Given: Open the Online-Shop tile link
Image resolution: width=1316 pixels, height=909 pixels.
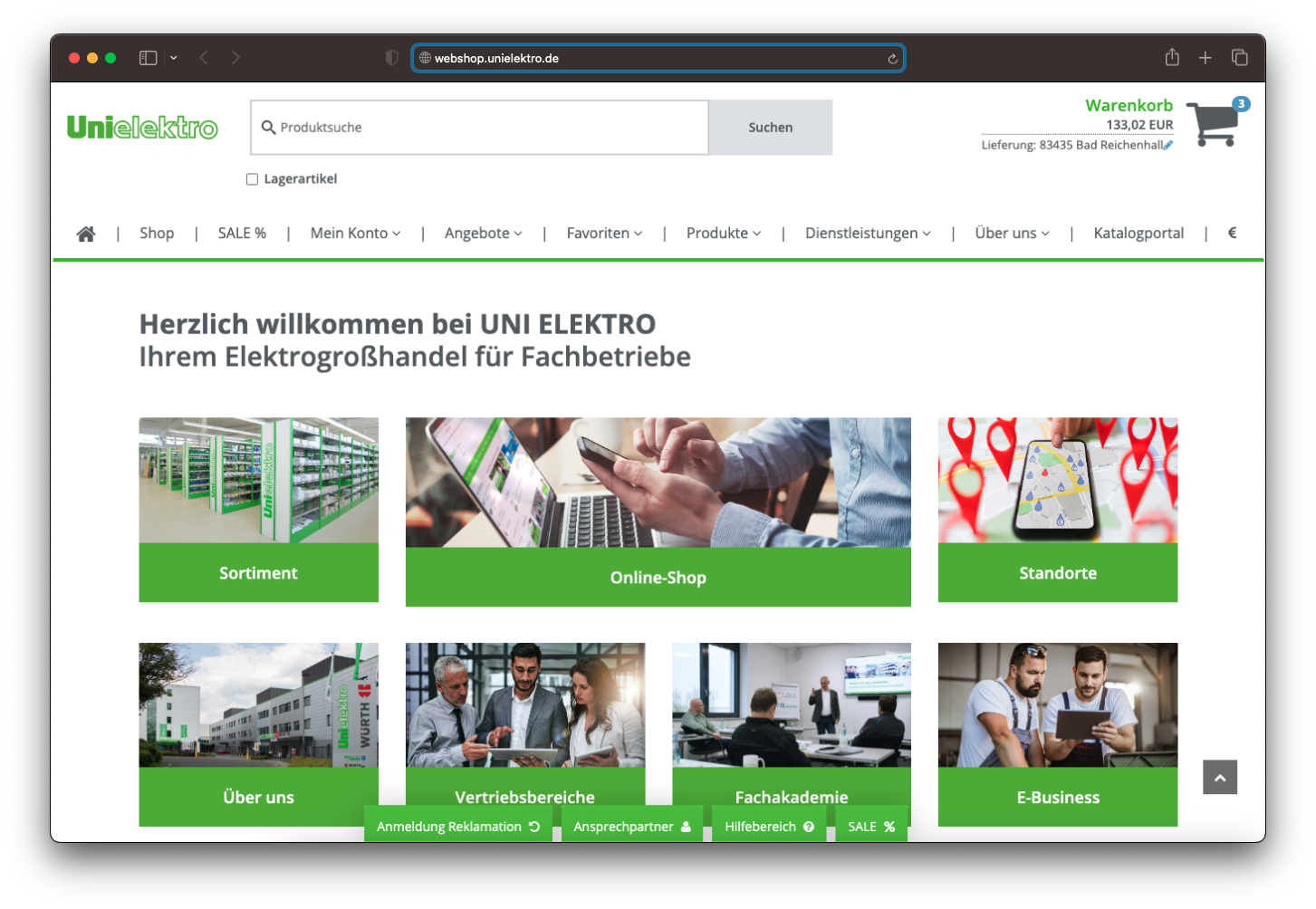Looking at the screenshot, I should [x=658, y=577].
